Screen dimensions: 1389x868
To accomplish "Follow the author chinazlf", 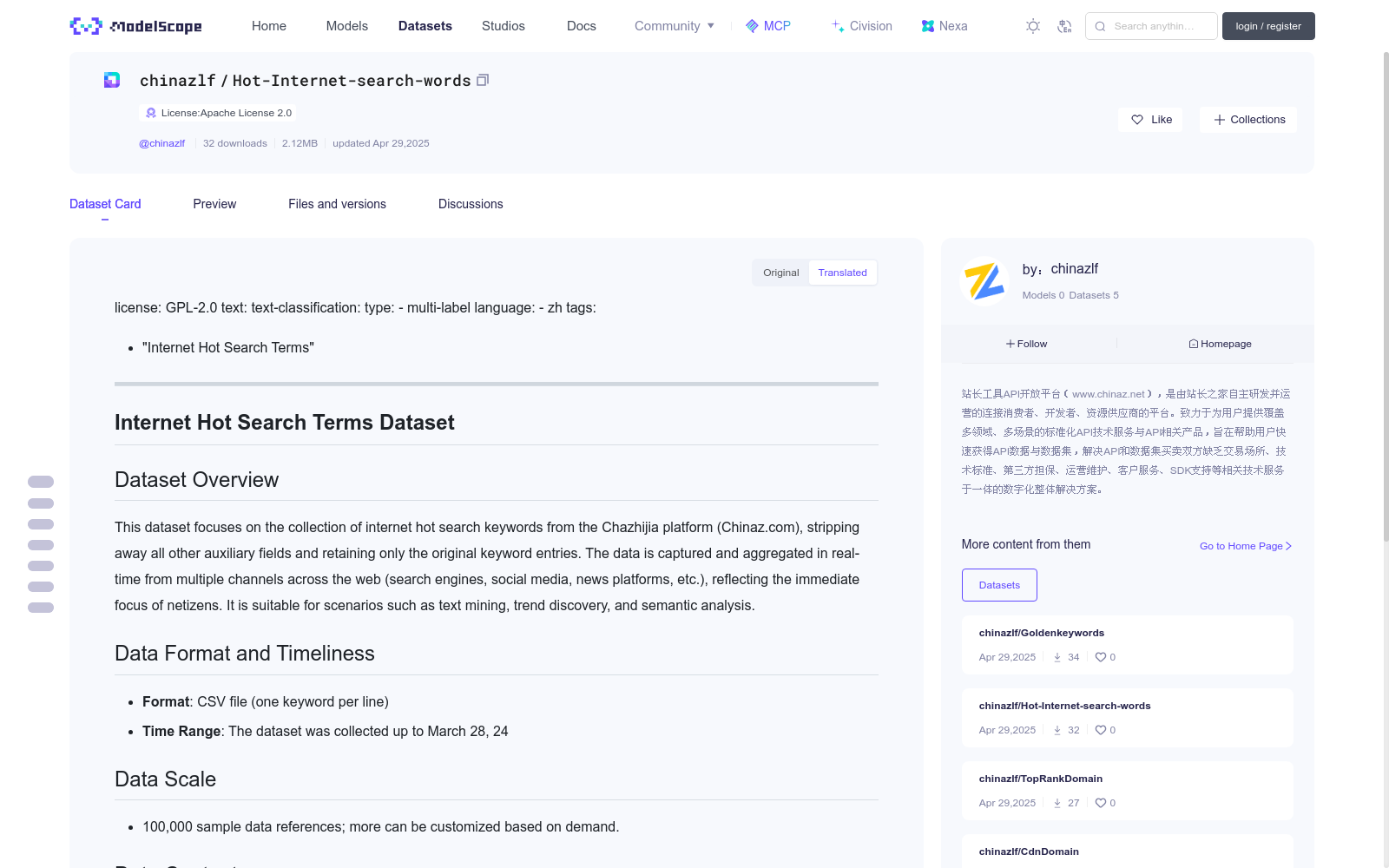I will click(x=1027, y=344).
